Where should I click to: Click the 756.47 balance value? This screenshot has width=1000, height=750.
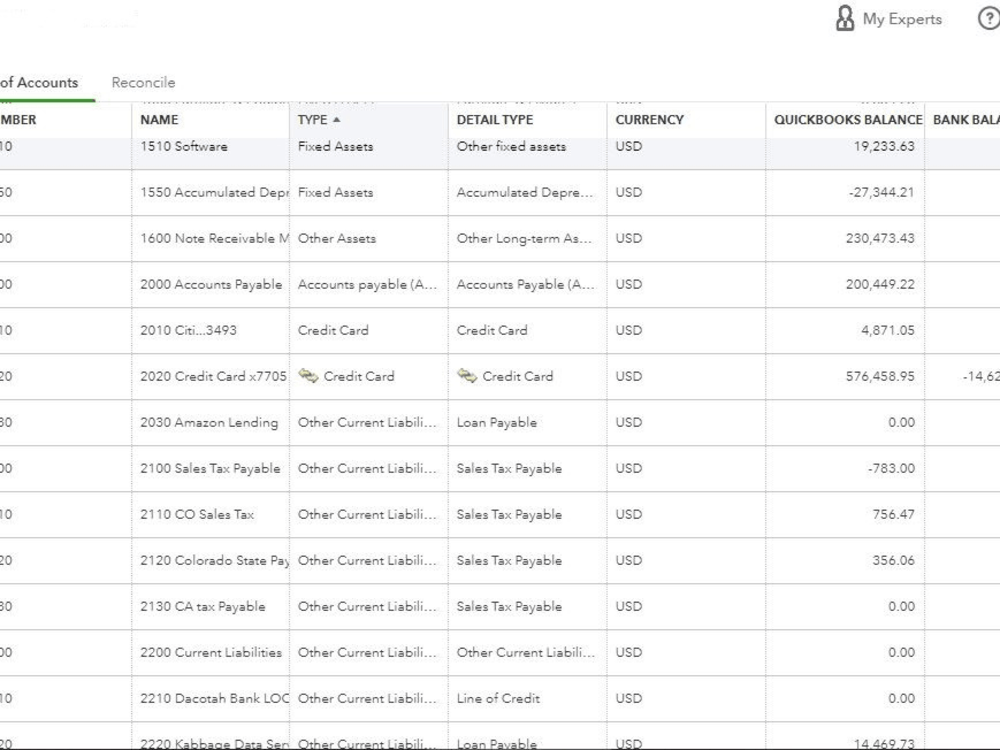[893, 513]
